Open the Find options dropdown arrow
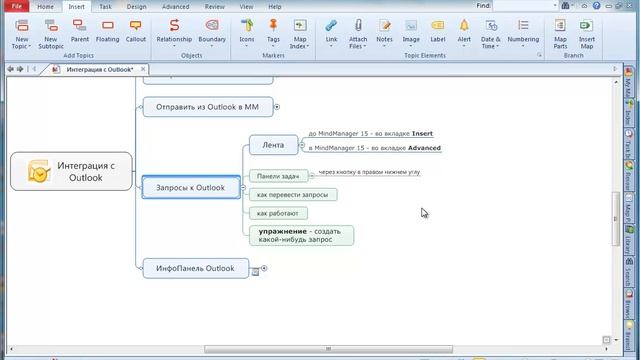Image resolution: width=640 pixels, height=360 pixels. click(x=555, y=6)
